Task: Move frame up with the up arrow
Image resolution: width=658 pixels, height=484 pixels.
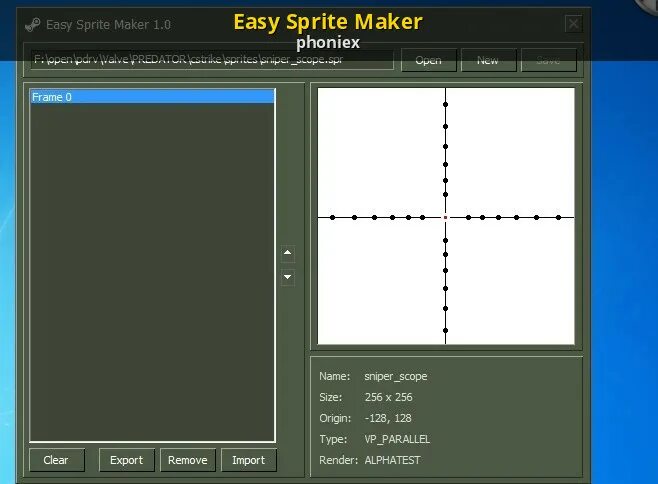Action: (x=287, y=253)
